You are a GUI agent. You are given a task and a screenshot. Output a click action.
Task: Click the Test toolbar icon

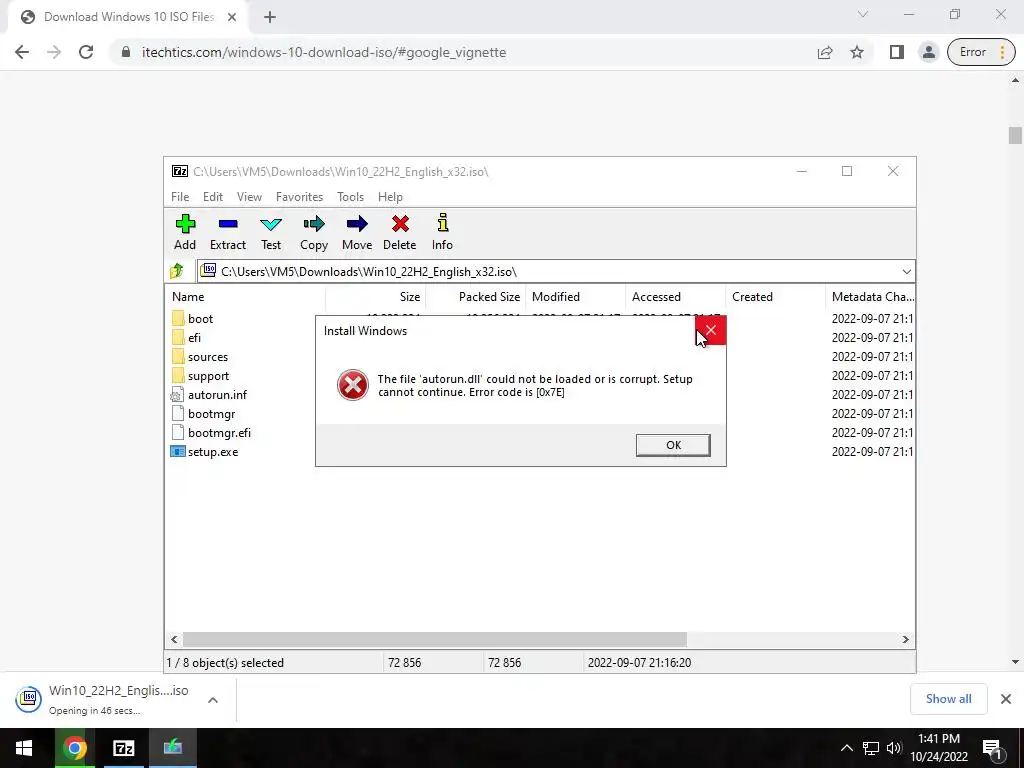270,232
